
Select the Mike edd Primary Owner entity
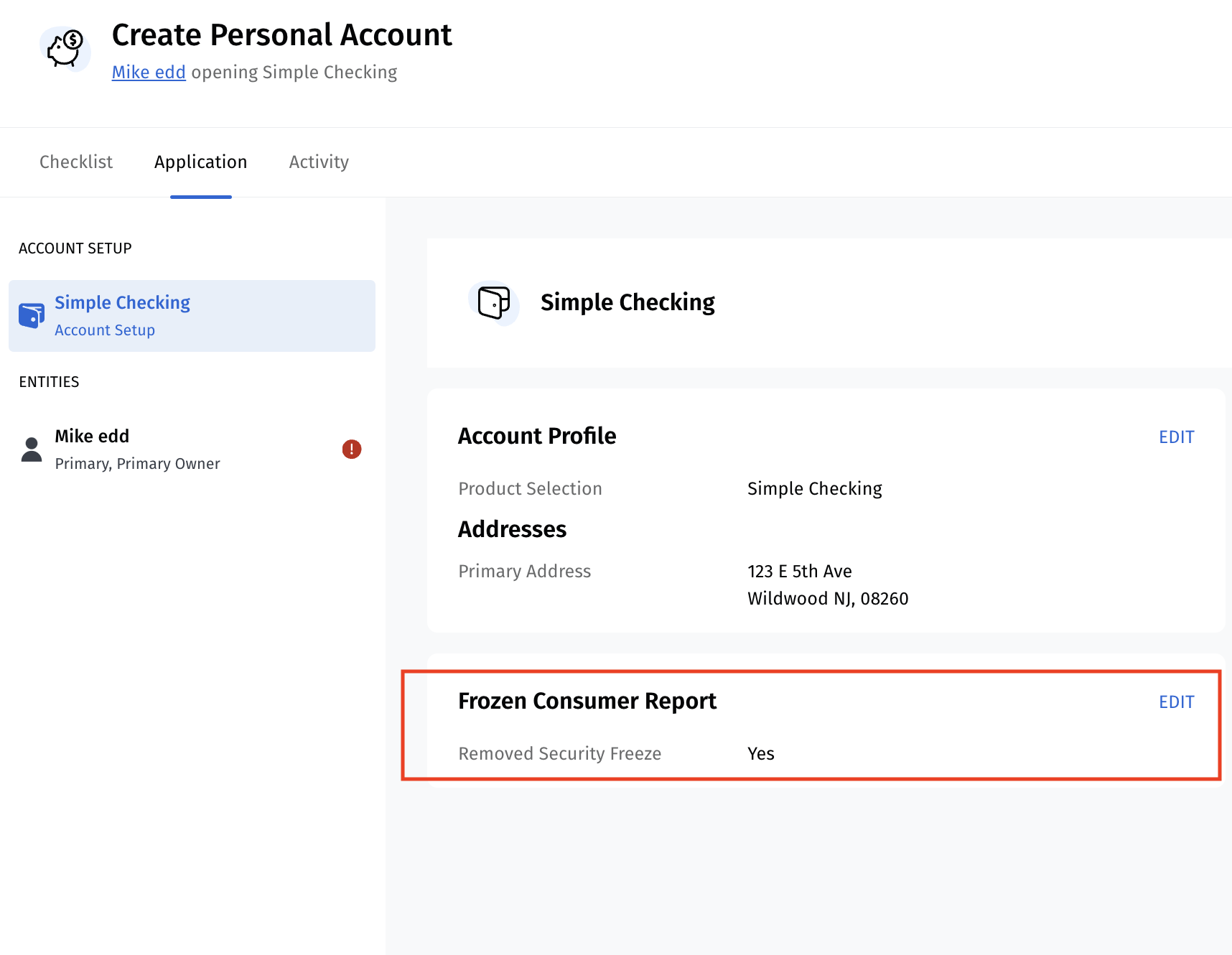(137, 449)
